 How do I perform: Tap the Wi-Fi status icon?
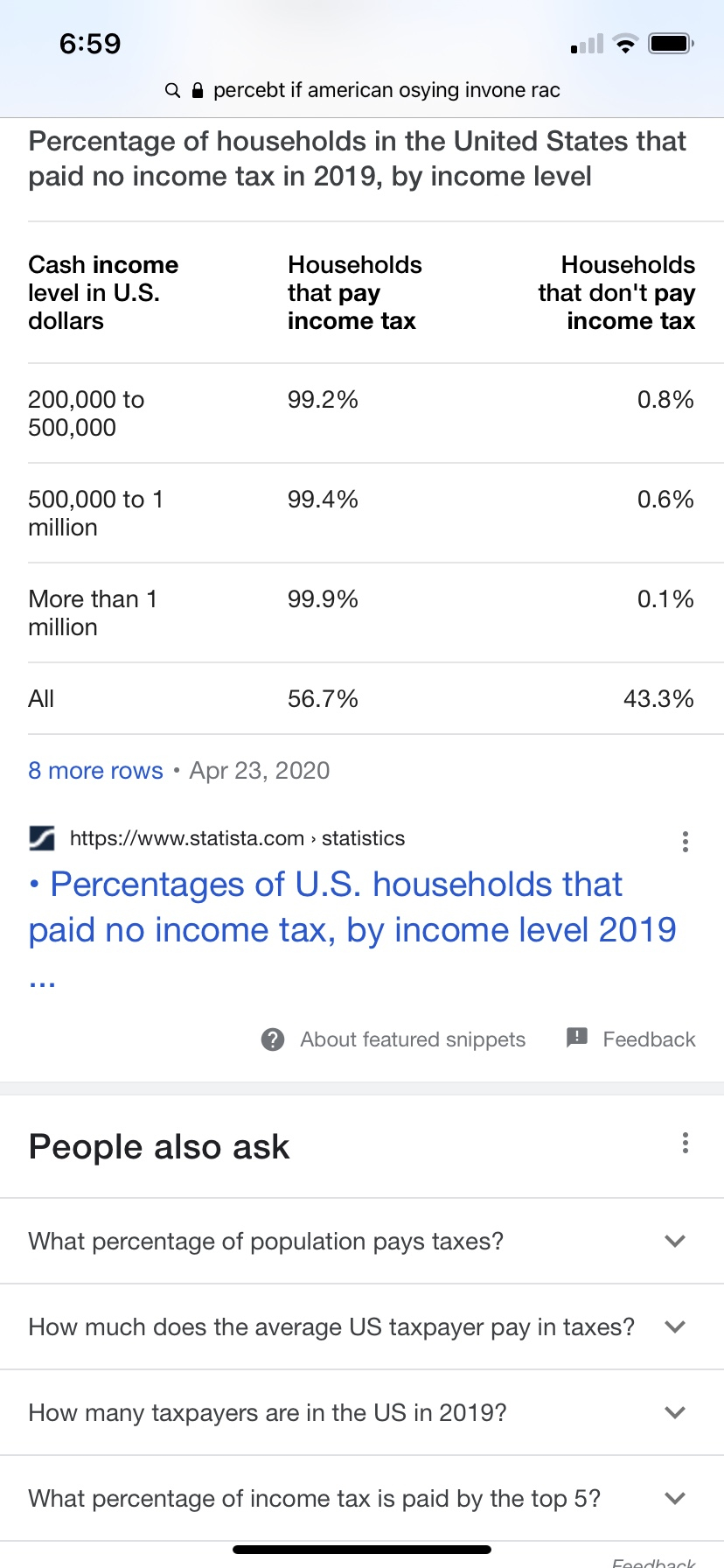click(x=625, y=44)
